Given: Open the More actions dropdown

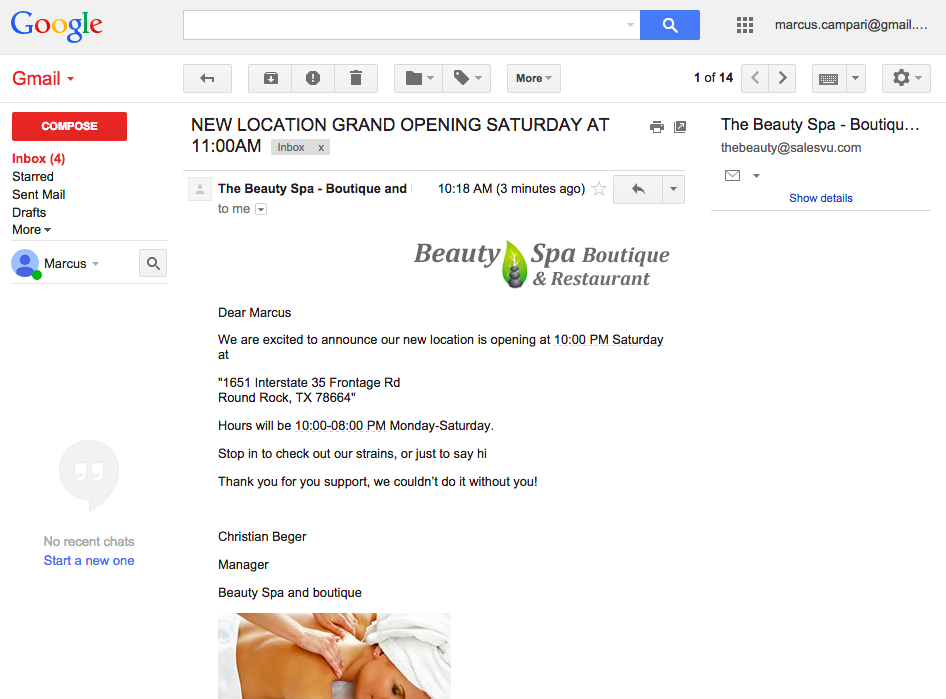Looking at the screenshot, I should pyautogui.click(x=534, y=78).
